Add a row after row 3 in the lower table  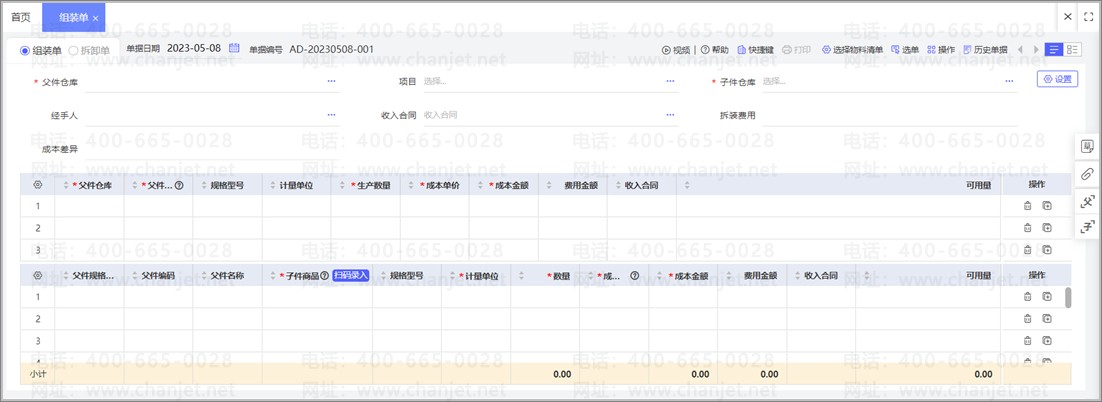point(1047,340)
